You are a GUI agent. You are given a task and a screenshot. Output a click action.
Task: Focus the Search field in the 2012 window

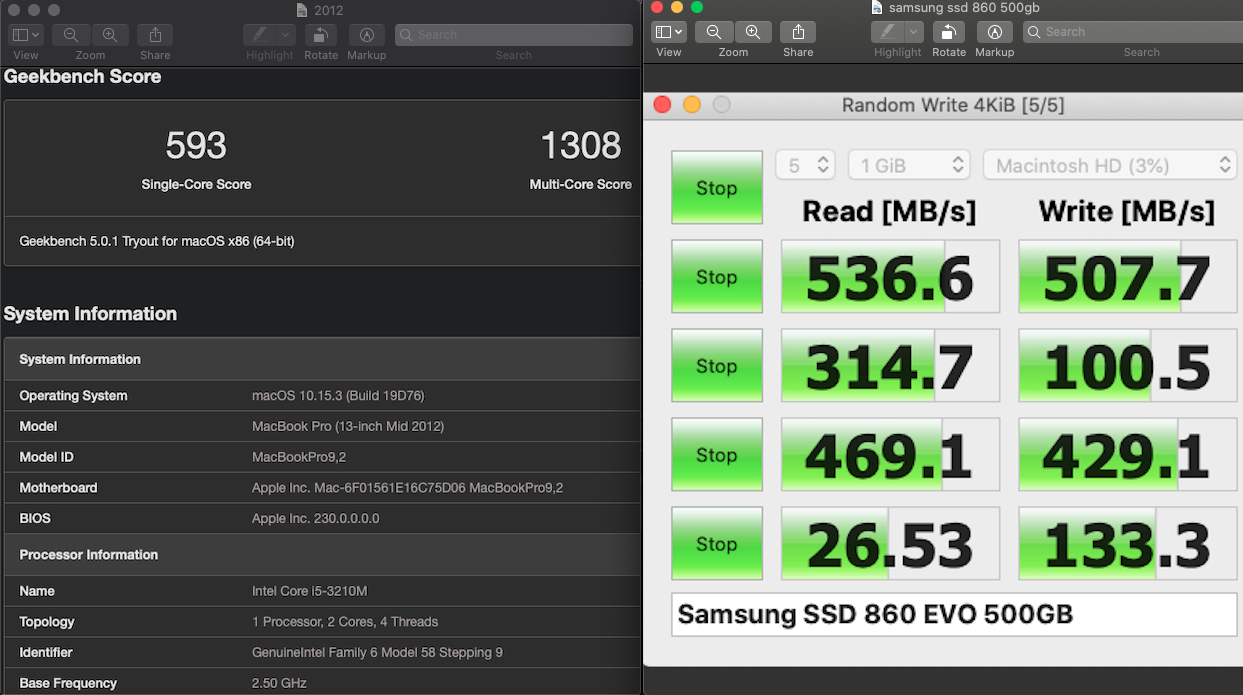514,34
